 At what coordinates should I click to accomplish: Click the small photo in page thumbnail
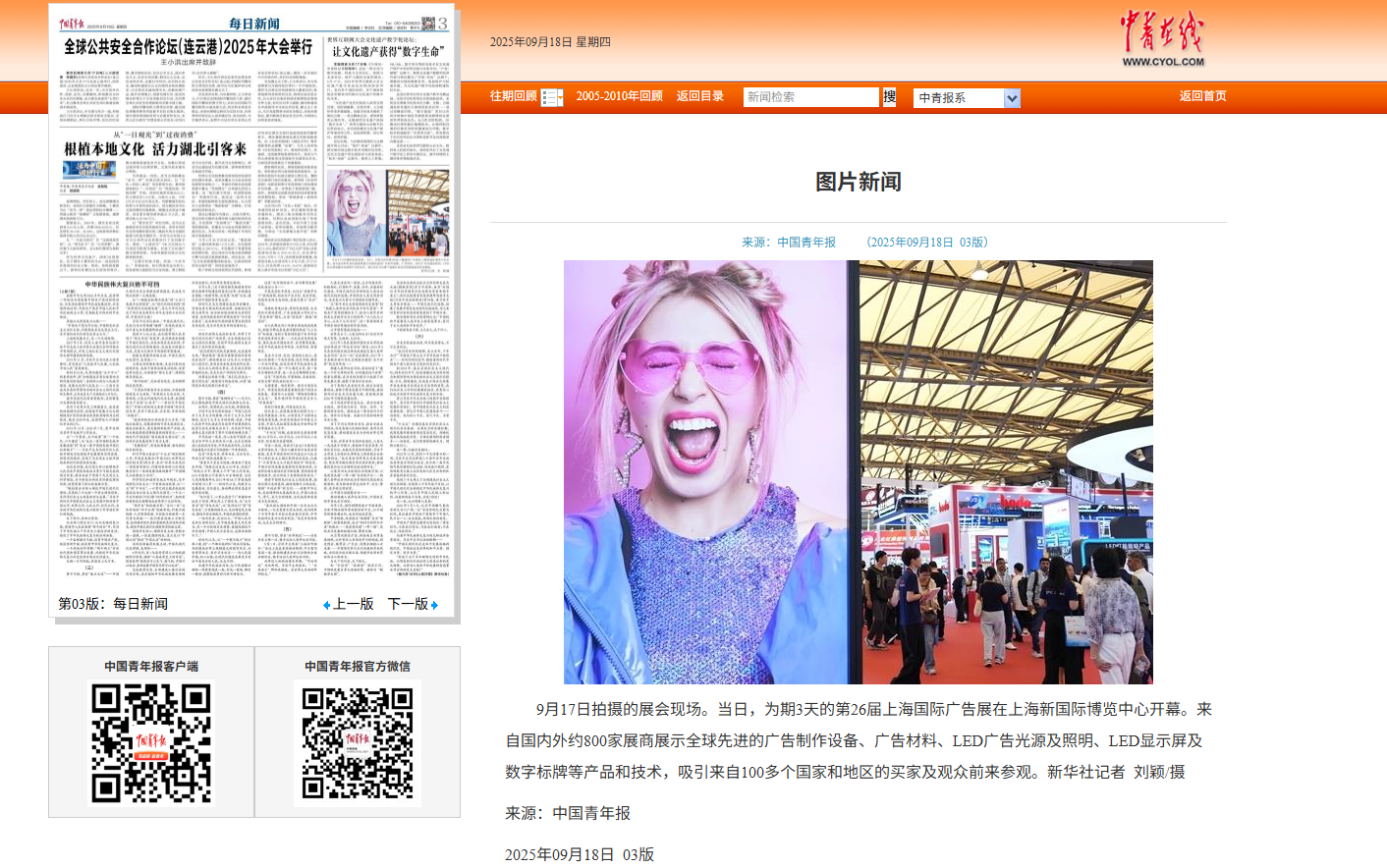click(388, 212)
